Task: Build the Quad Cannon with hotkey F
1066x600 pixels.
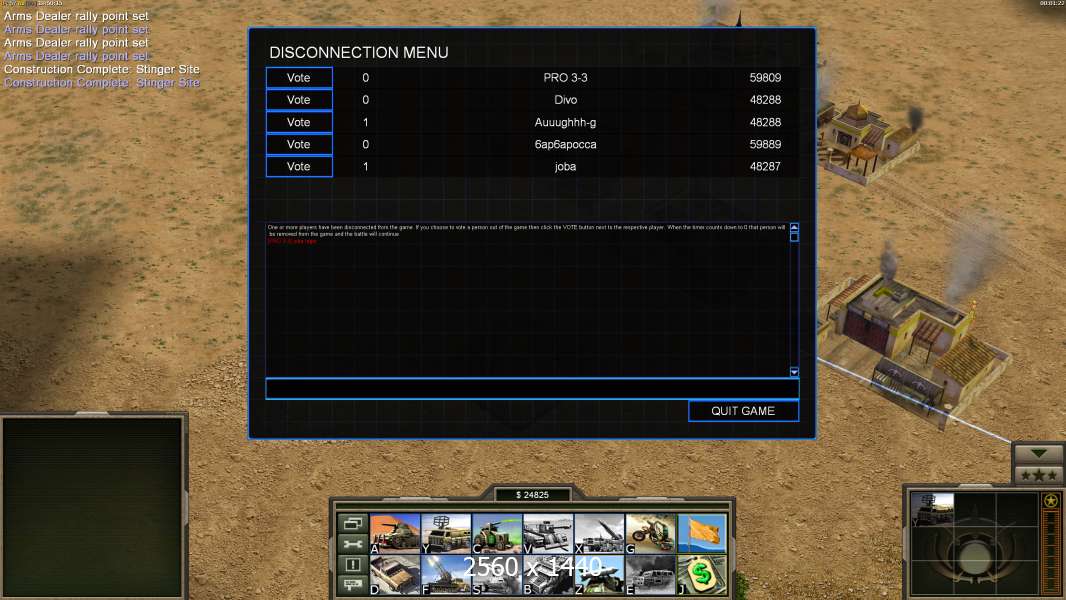Action: point(446,575)
